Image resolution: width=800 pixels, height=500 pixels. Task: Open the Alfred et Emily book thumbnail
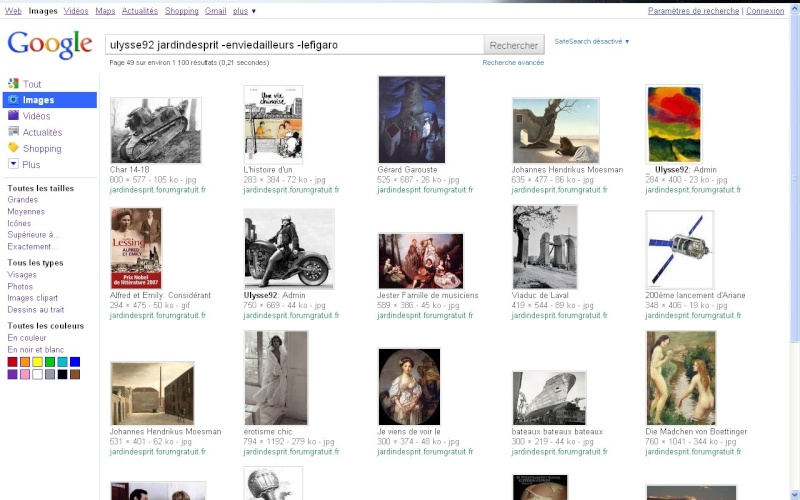coord(136,248)
